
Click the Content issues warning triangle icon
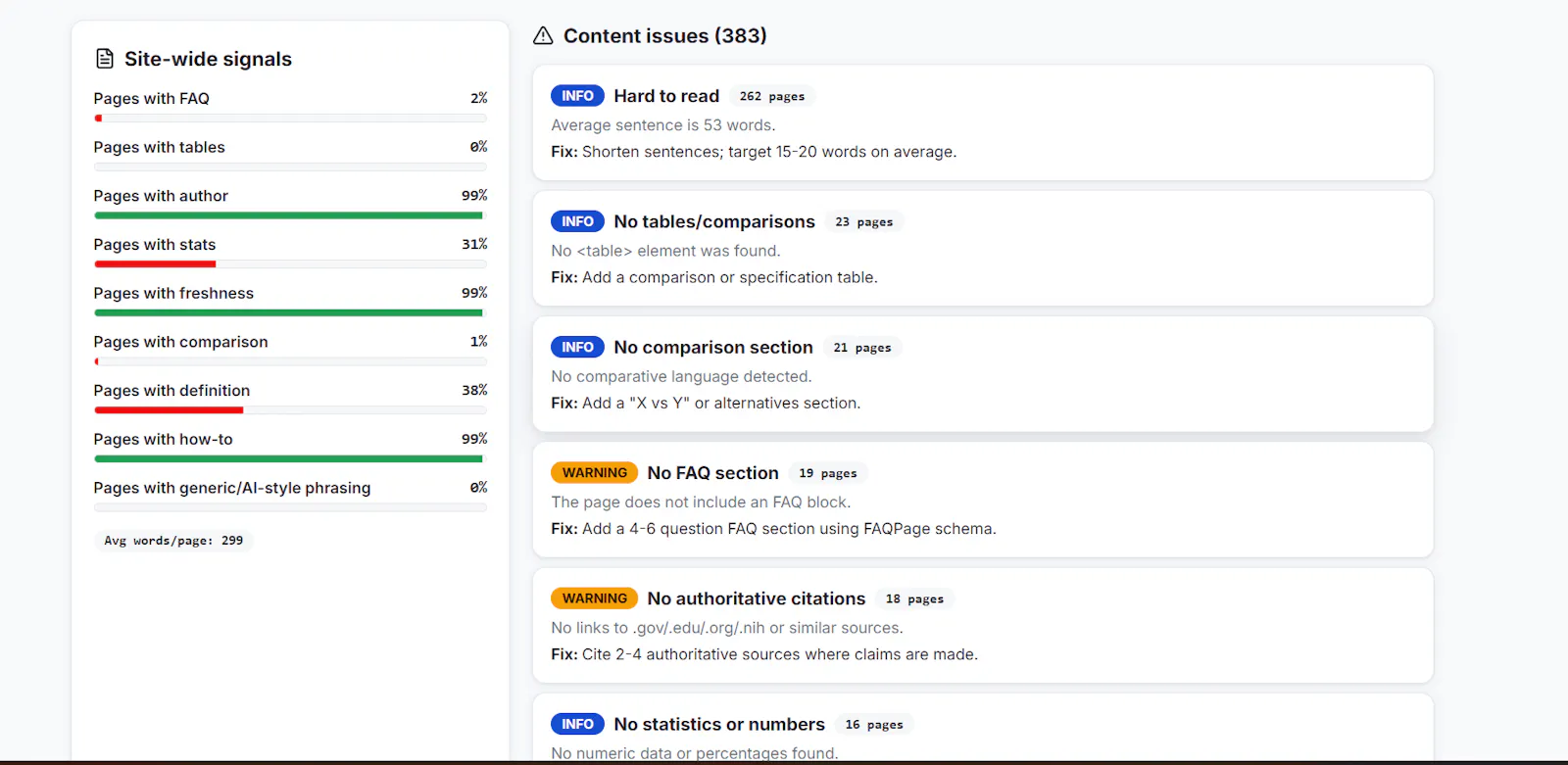click(543, 36)
